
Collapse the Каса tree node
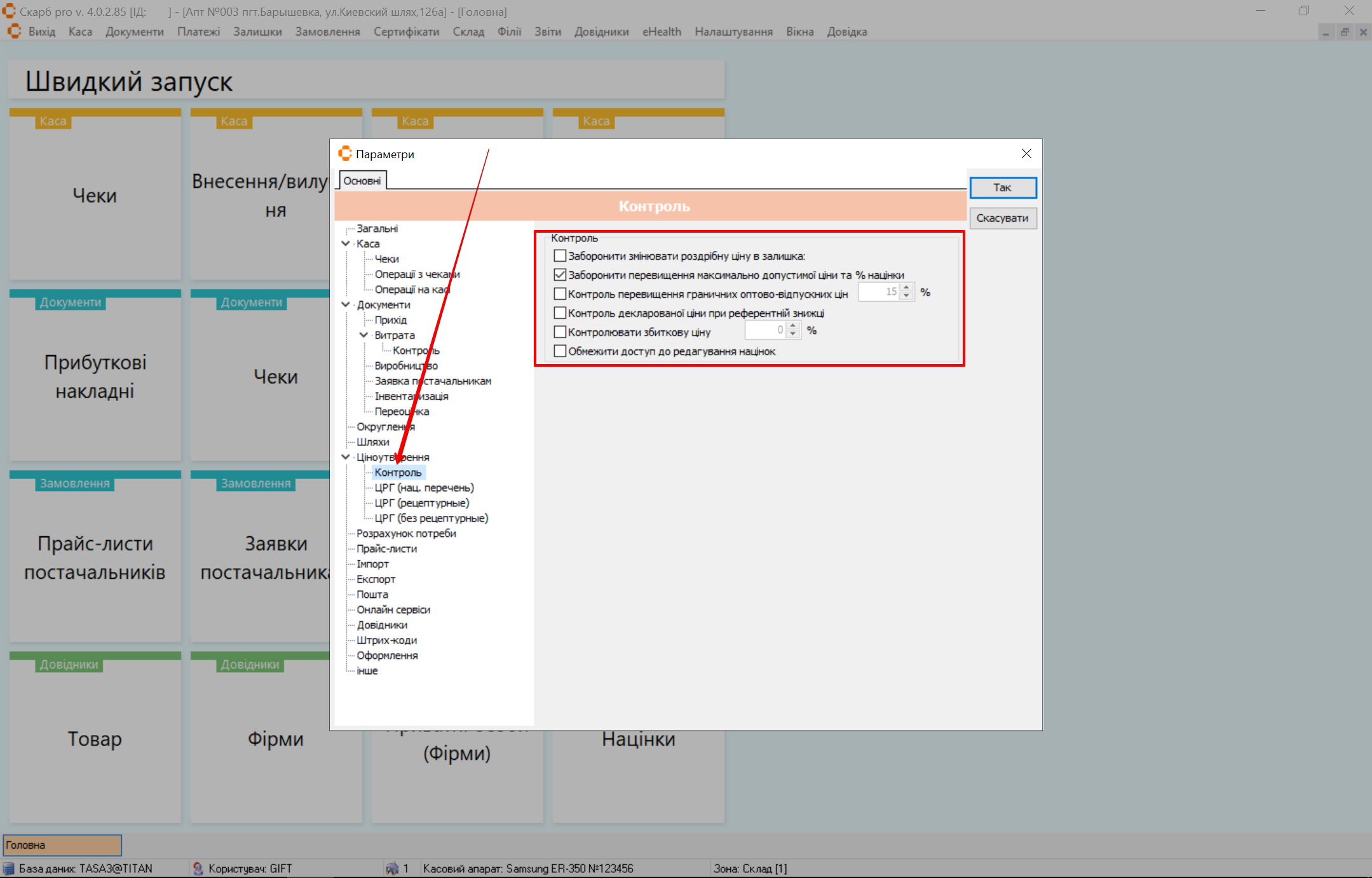point(346,243)
